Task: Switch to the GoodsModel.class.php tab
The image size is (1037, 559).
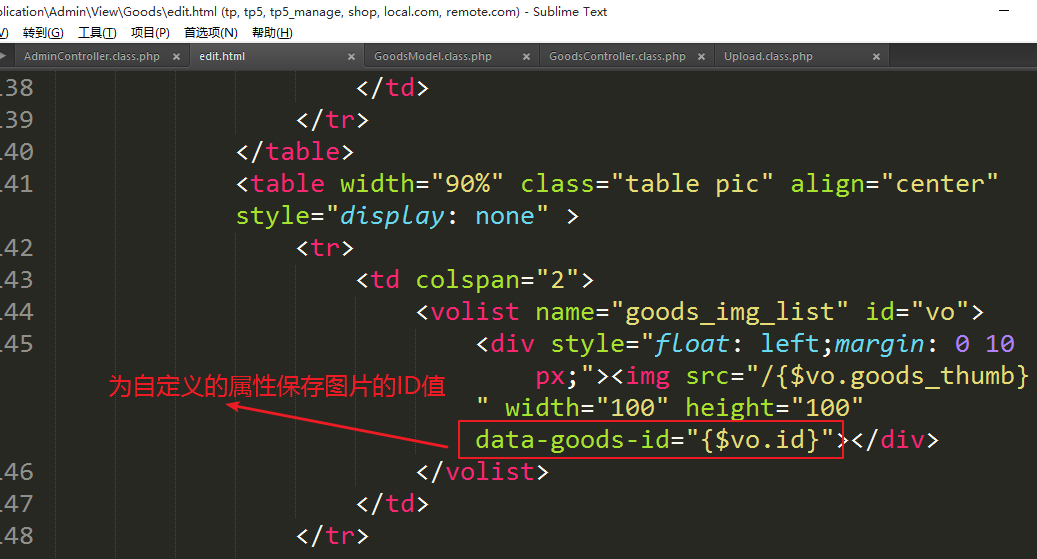Action: point(433,57)
